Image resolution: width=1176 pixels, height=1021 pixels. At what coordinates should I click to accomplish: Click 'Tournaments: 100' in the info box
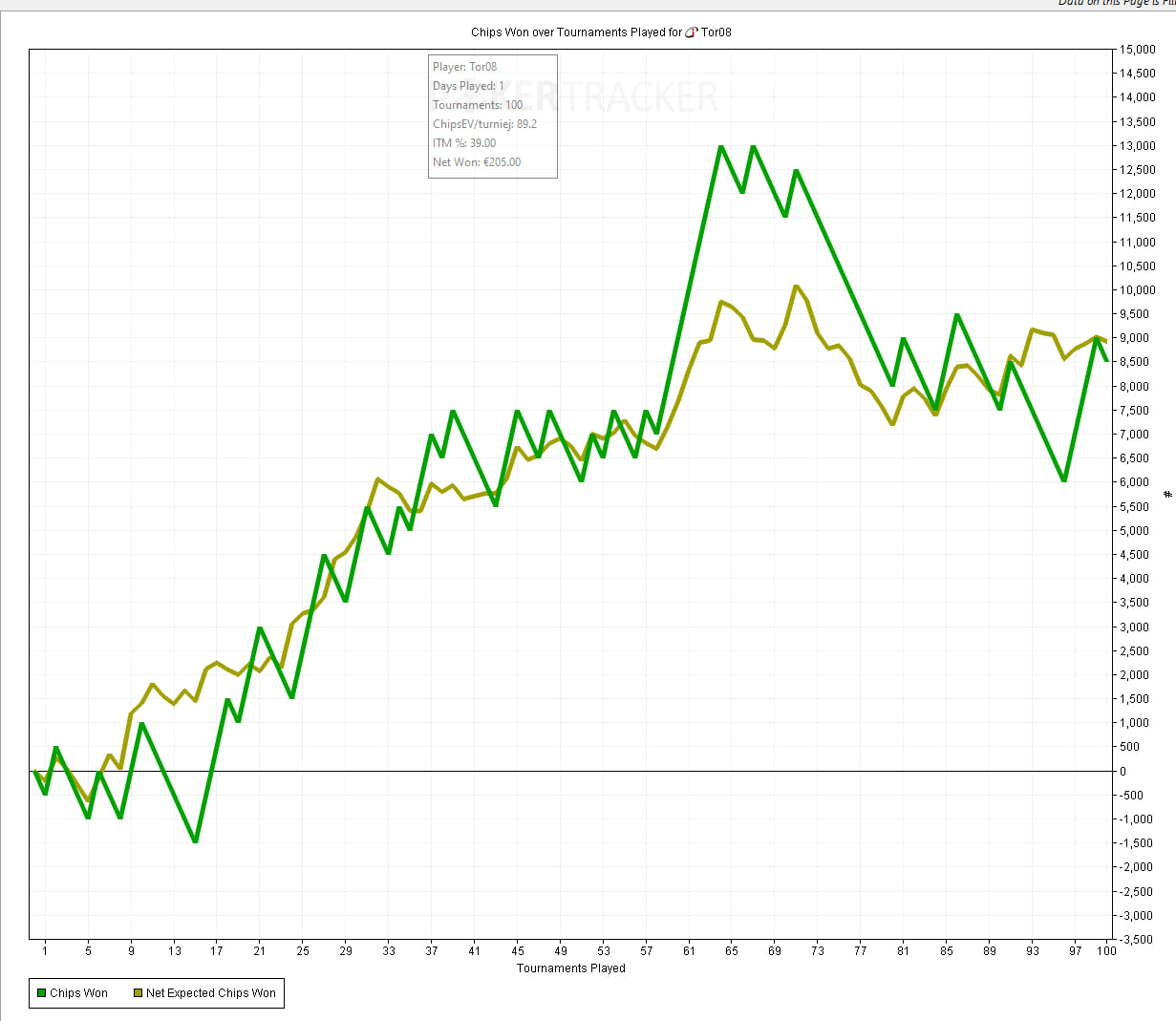pyautogui.click(x=478, y=105)
